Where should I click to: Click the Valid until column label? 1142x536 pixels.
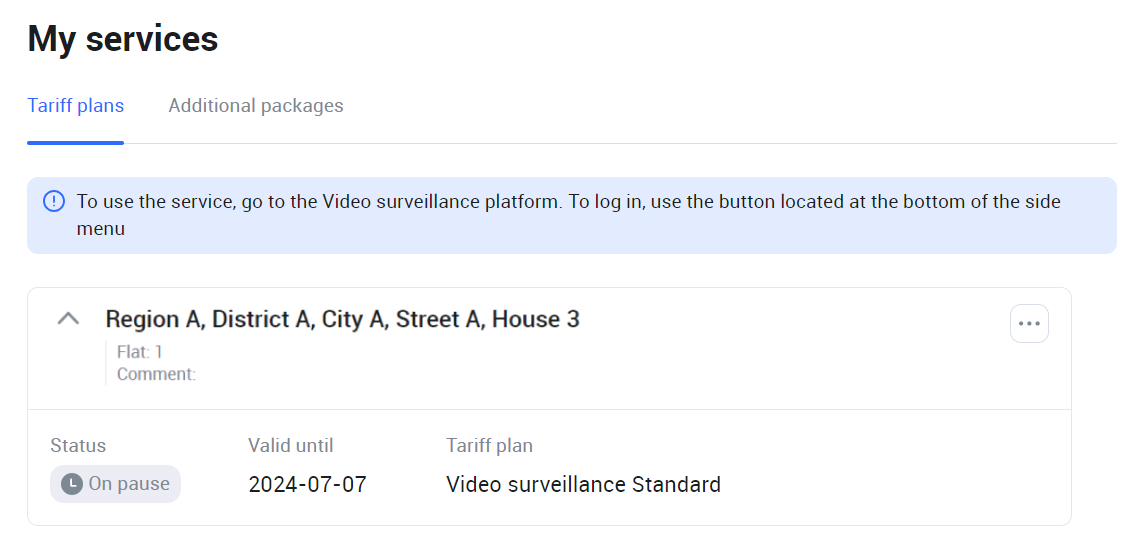click(x=291, y=446)
